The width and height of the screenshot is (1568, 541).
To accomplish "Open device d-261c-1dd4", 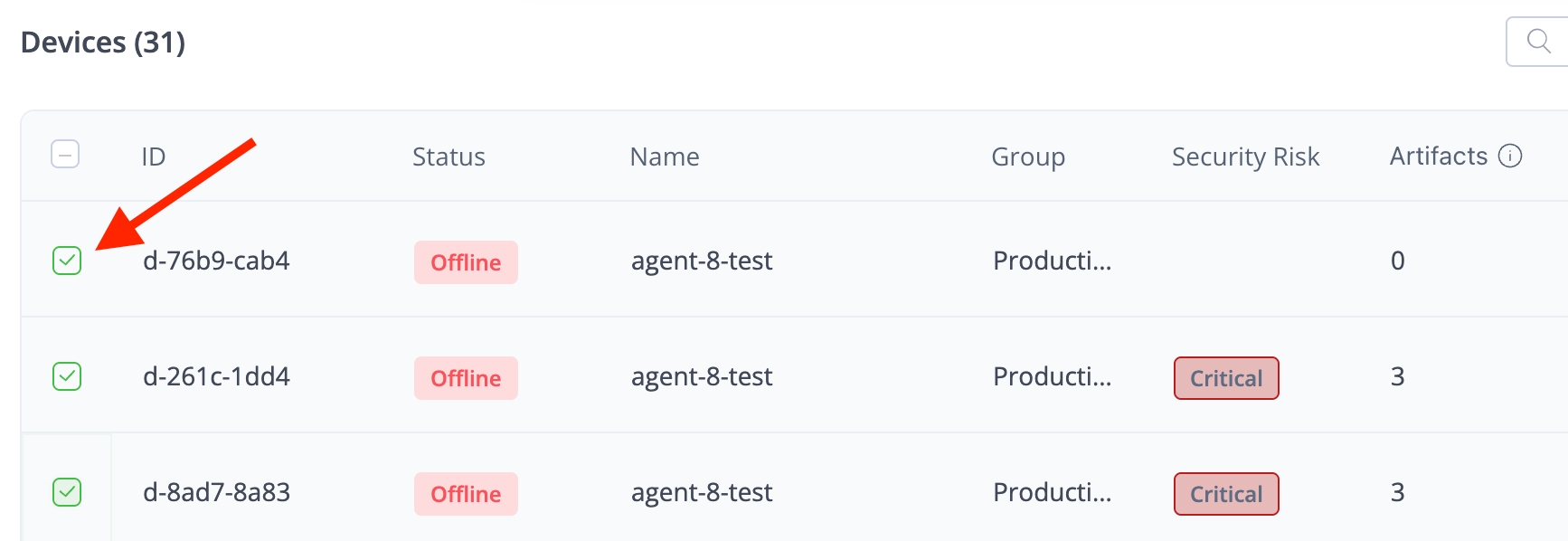I will (x=216, y=376).
